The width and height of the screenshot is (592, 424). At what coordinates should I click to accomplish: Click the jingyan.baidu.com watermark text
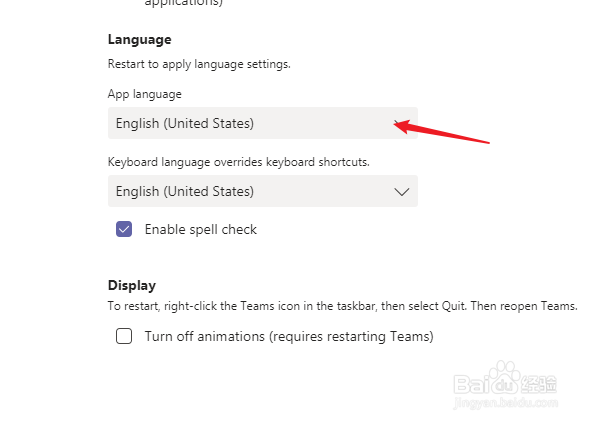(506, 402)
